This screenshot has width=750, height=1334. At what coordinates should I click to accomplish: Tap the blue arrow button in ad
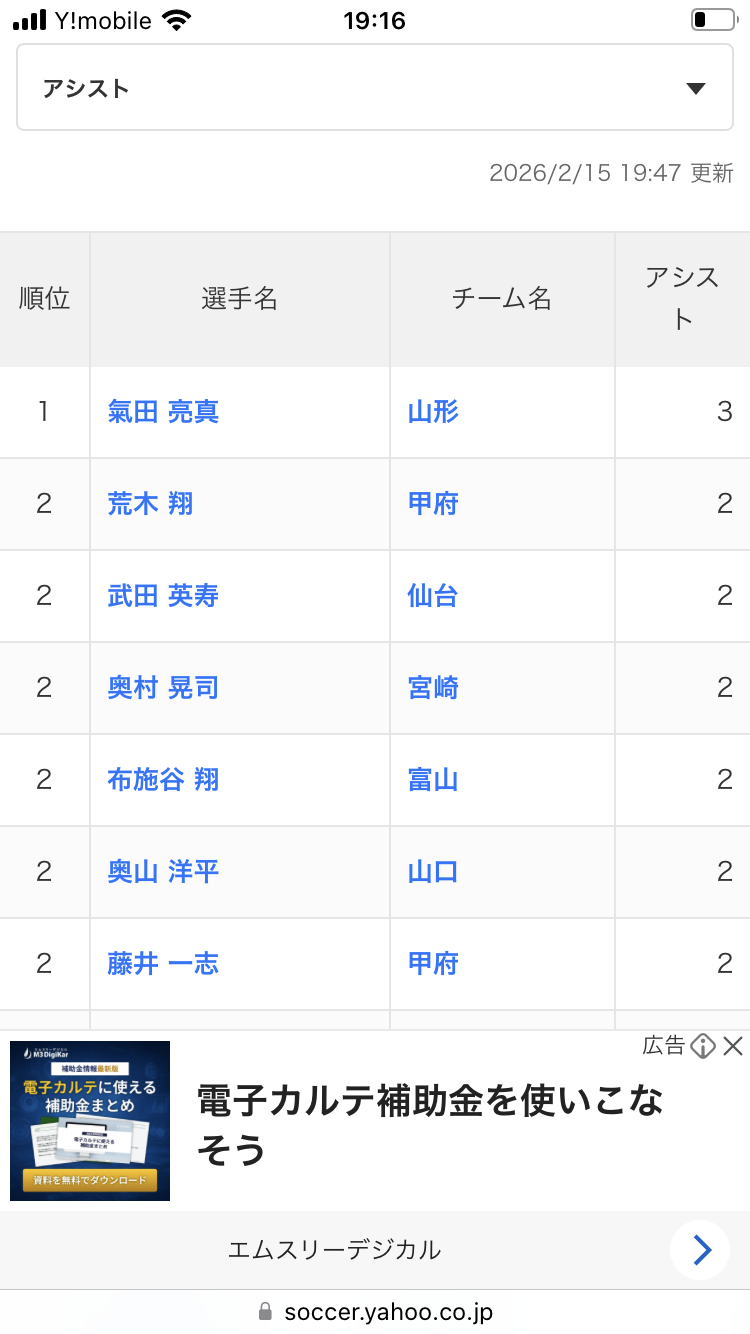[701, 1250]
